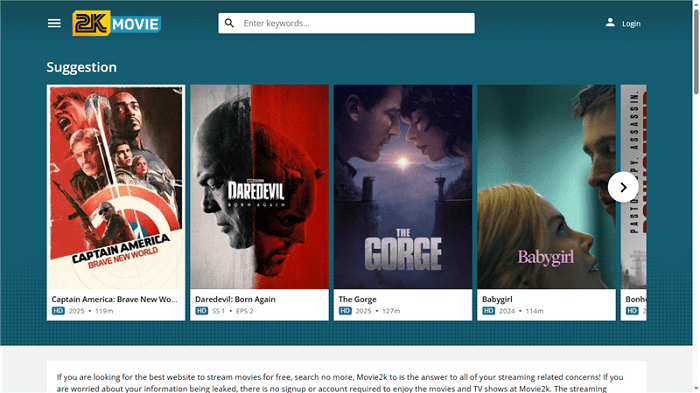Image resolution: width=700 pixels, height=393 pixels.
Task: Select The Gorge movie poster
Action: (x=403, y=187)
